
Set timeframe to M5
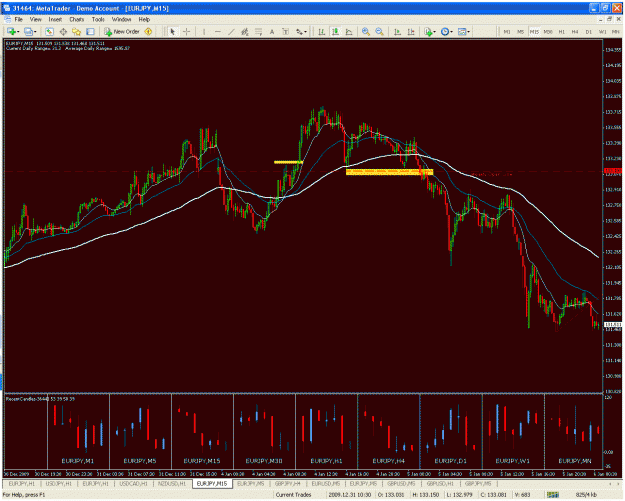521,31
